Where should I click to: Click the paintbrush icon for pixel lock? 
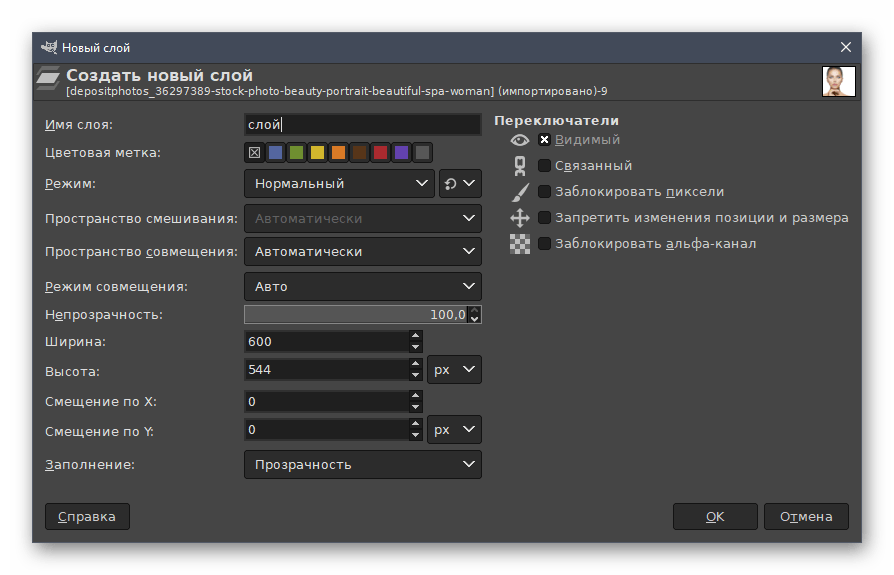click(x=519, y=192)
